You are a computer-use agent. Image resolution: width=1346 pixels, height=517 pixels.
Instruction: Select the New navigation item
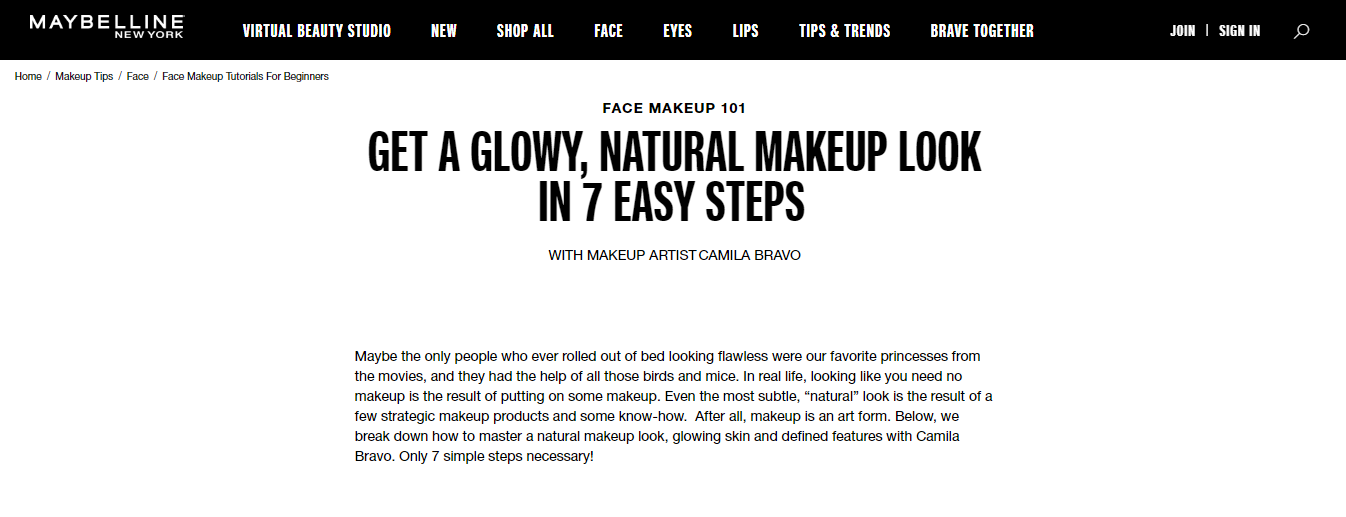pos(444,31)
